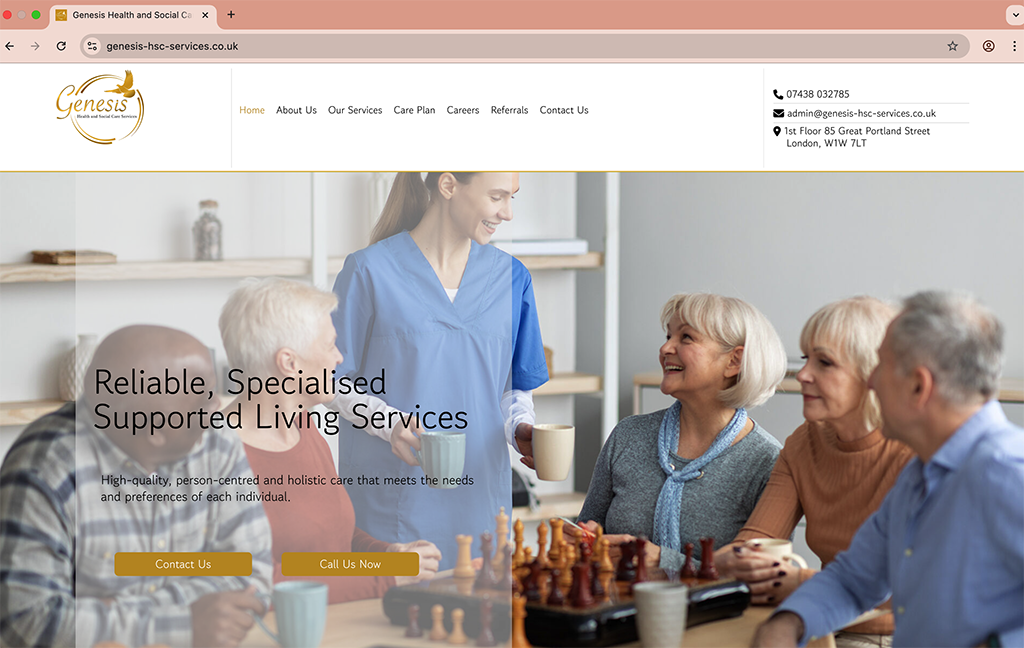The height and width of the screenshot is (648, 1024).
Task: Bookmark page with the star icon
Action: coord(953,46)
